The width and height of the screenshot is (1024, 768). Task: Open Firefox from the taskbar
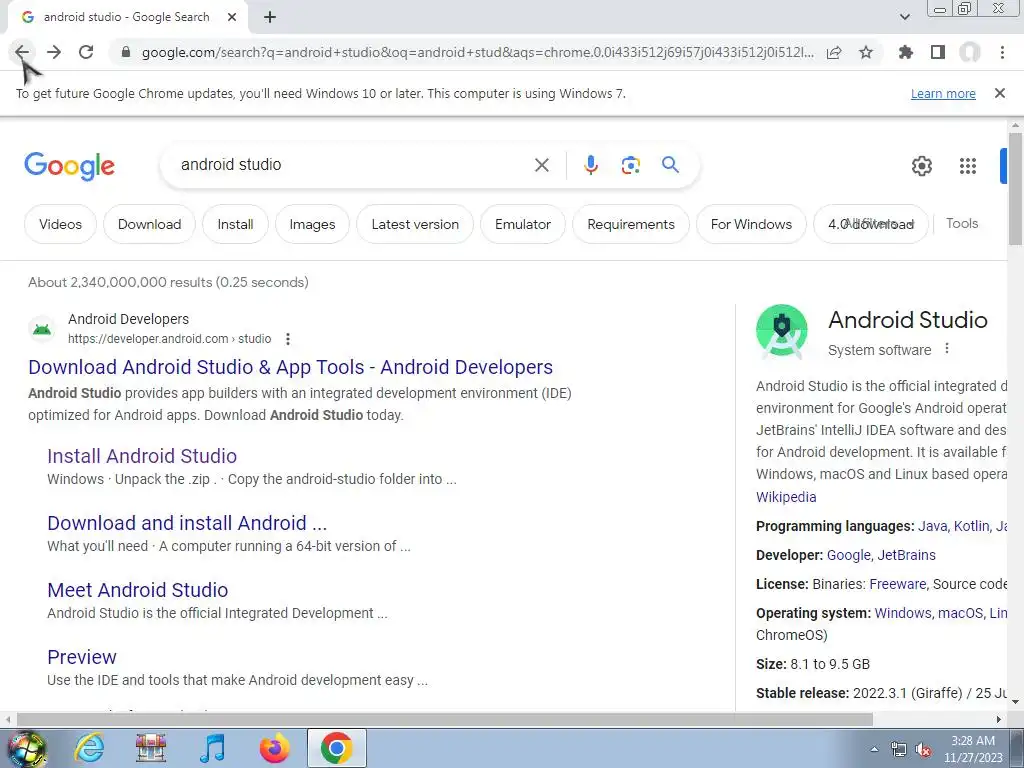coord(274,748)
